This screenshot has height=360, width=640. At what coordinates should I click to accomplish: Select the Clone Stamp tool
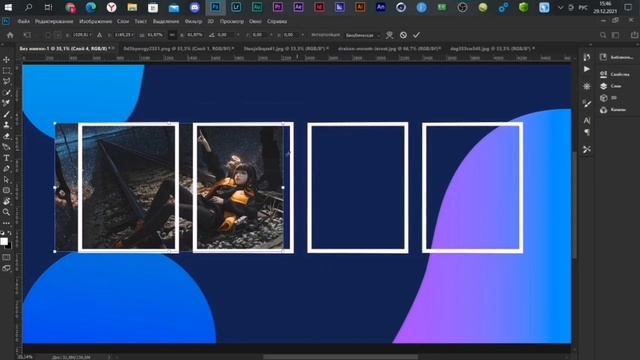[x=7, y=125]
